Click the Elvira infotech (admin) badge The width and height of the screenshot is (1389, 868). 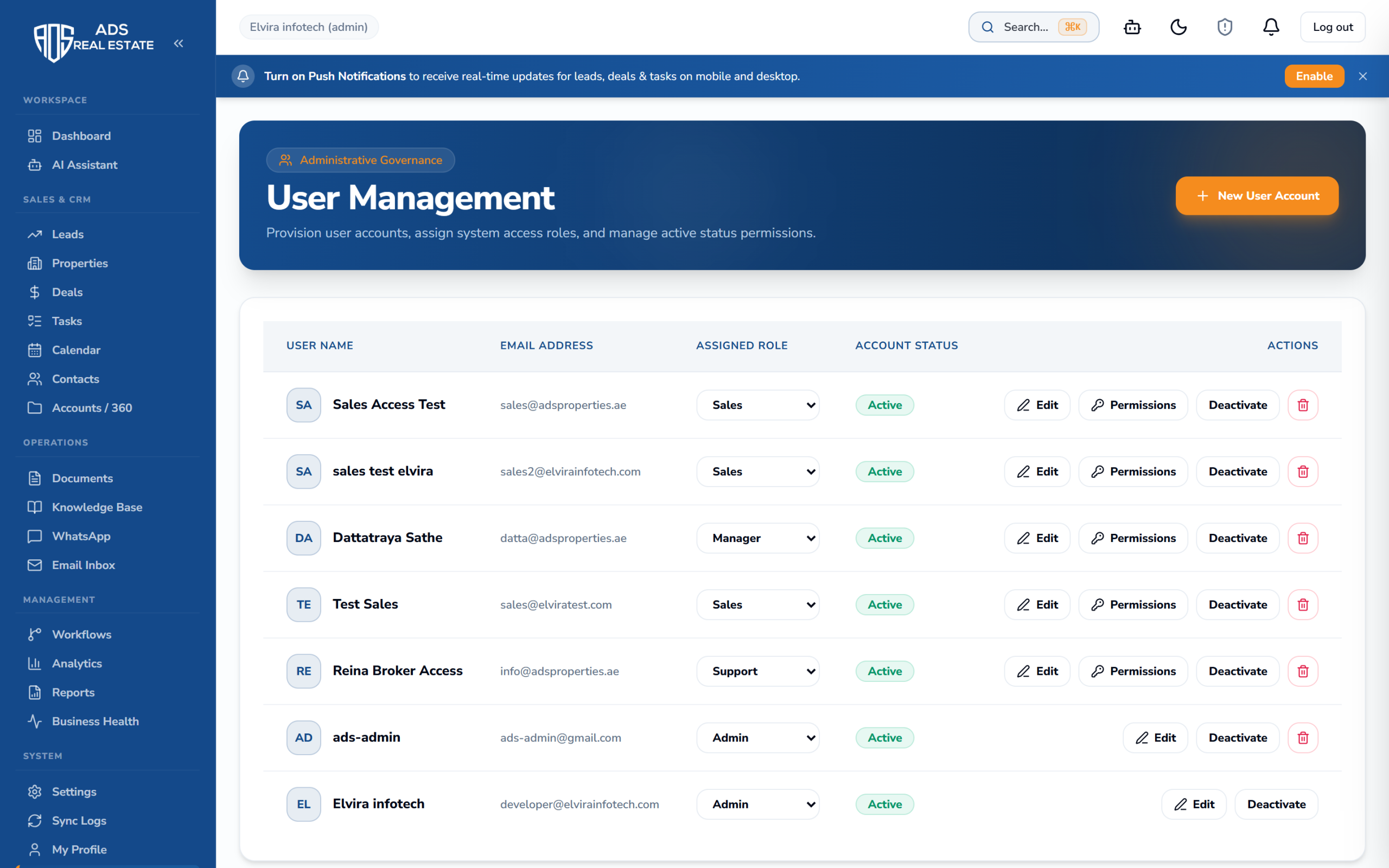click(309, 27)
